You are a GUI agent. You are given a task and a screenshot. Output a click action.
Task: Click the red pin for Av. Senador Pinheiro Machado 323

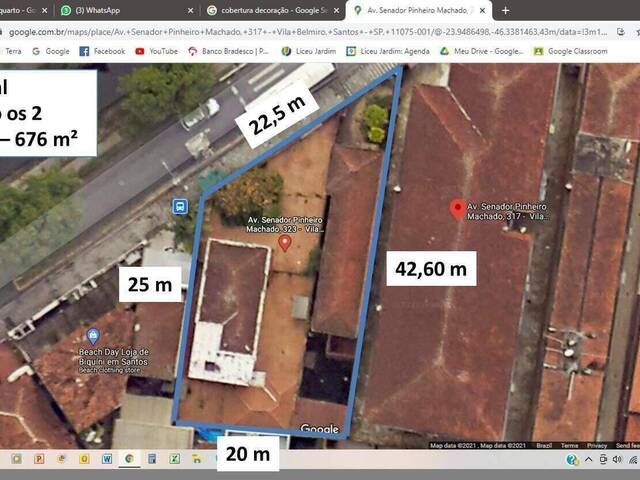click(284, 241)
